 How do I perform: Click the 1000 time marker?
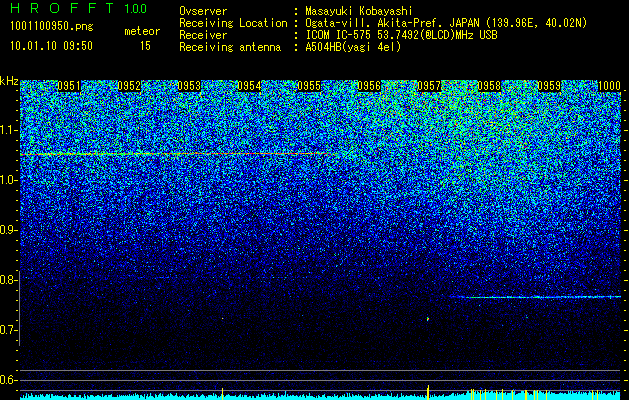[609, 86]
